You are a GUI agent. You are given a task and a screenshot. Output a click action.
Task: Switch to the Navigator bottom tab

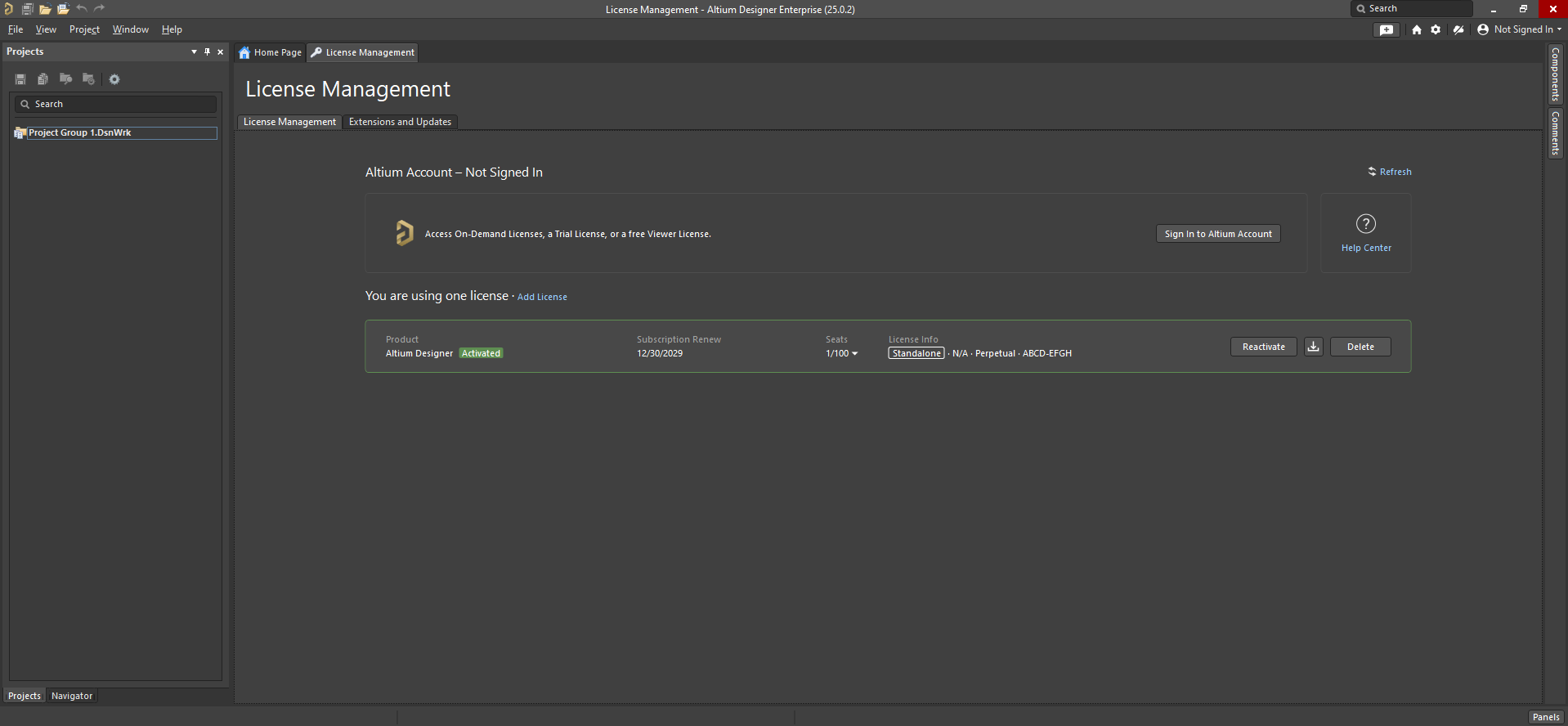coord(72,696)
